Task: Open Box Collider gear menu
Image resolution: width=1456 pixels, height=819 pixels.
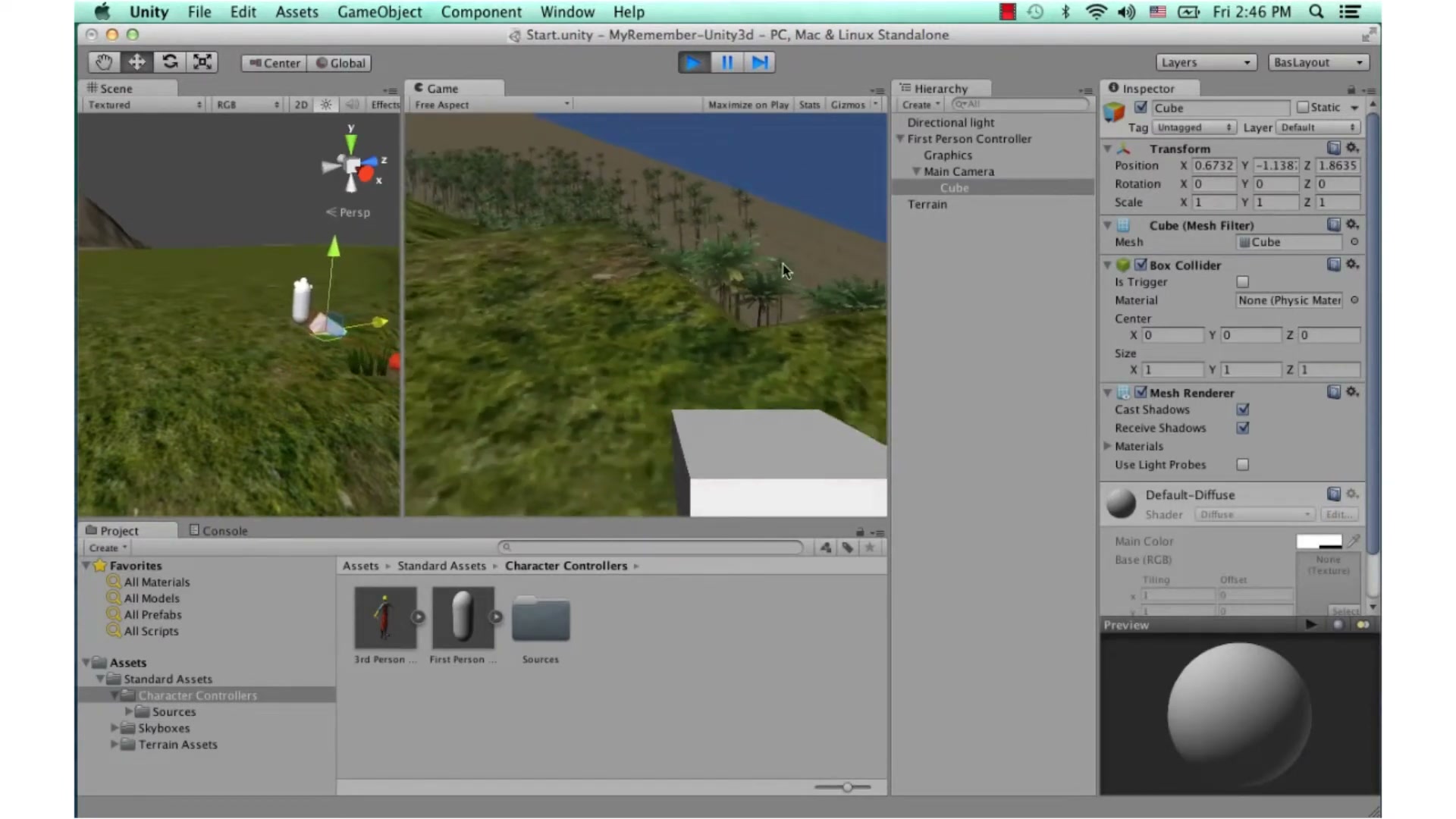Action: 1352,264
